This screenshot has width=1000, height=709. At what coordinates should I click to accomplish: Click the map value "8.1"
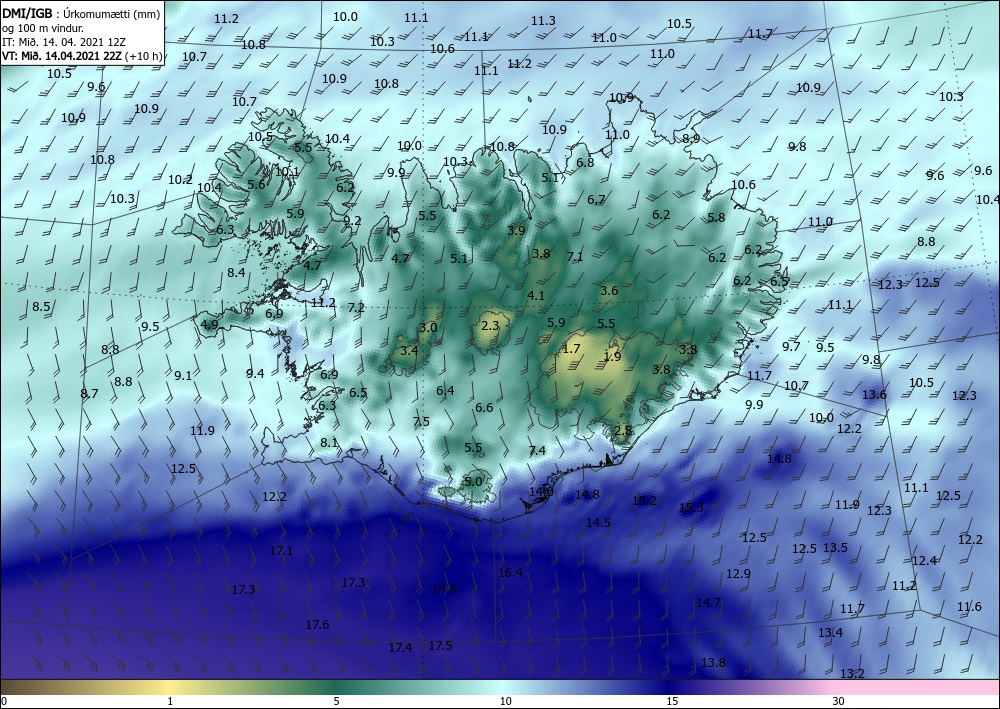pos(328,442)
